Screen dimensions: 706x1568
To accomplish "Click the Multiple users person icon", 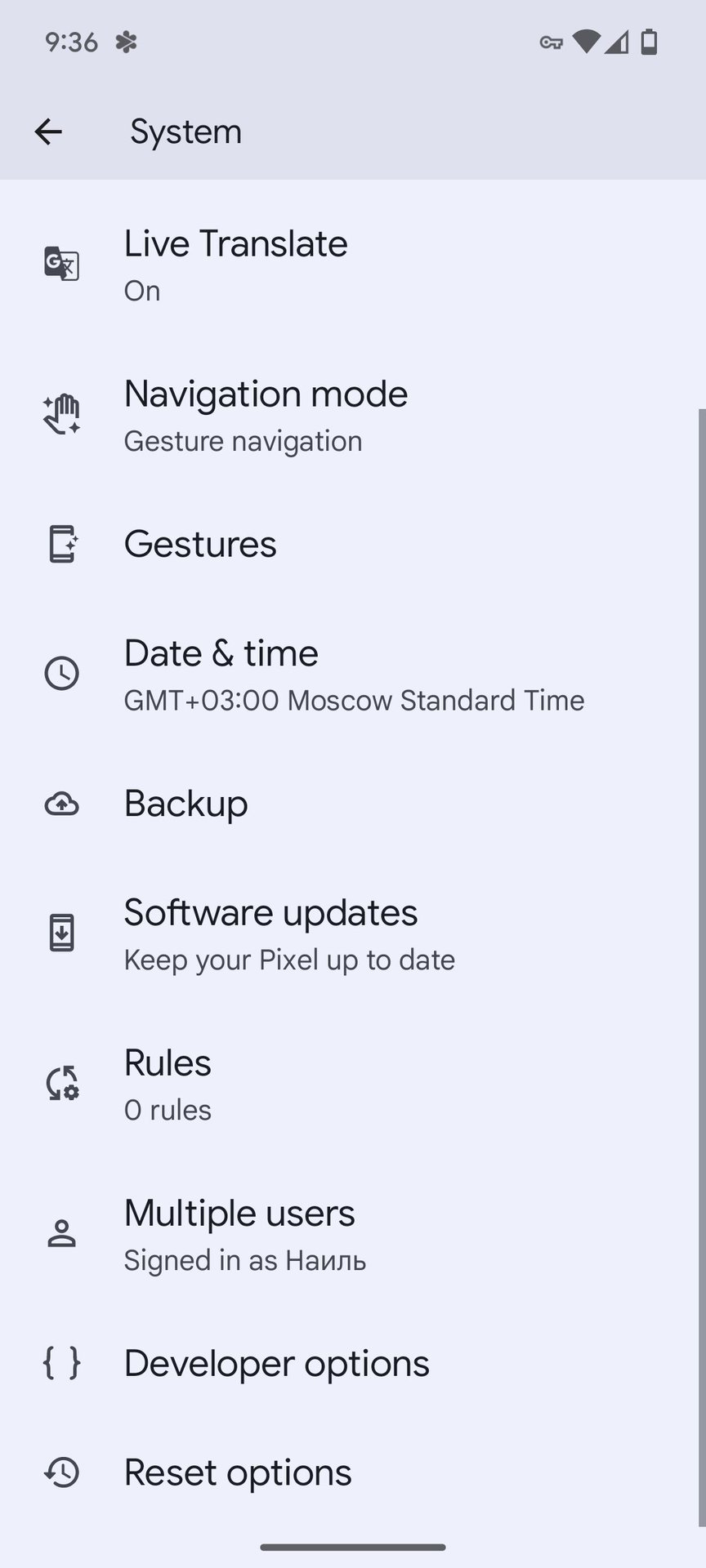I will tap(61, 1233).
